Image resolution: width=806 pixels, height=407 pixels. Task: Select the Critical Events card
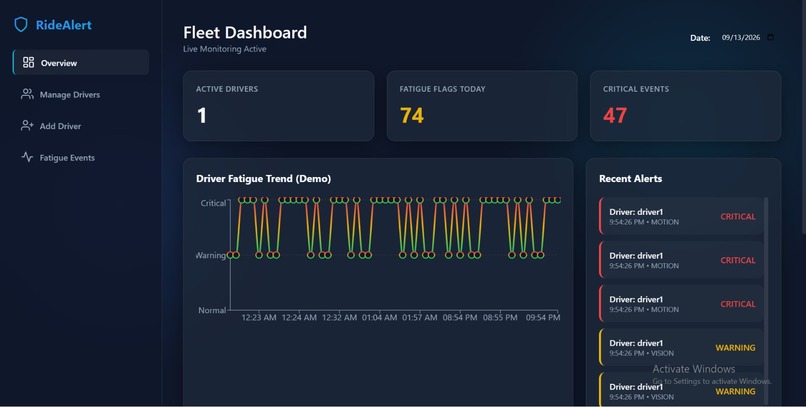pos(686,106)
